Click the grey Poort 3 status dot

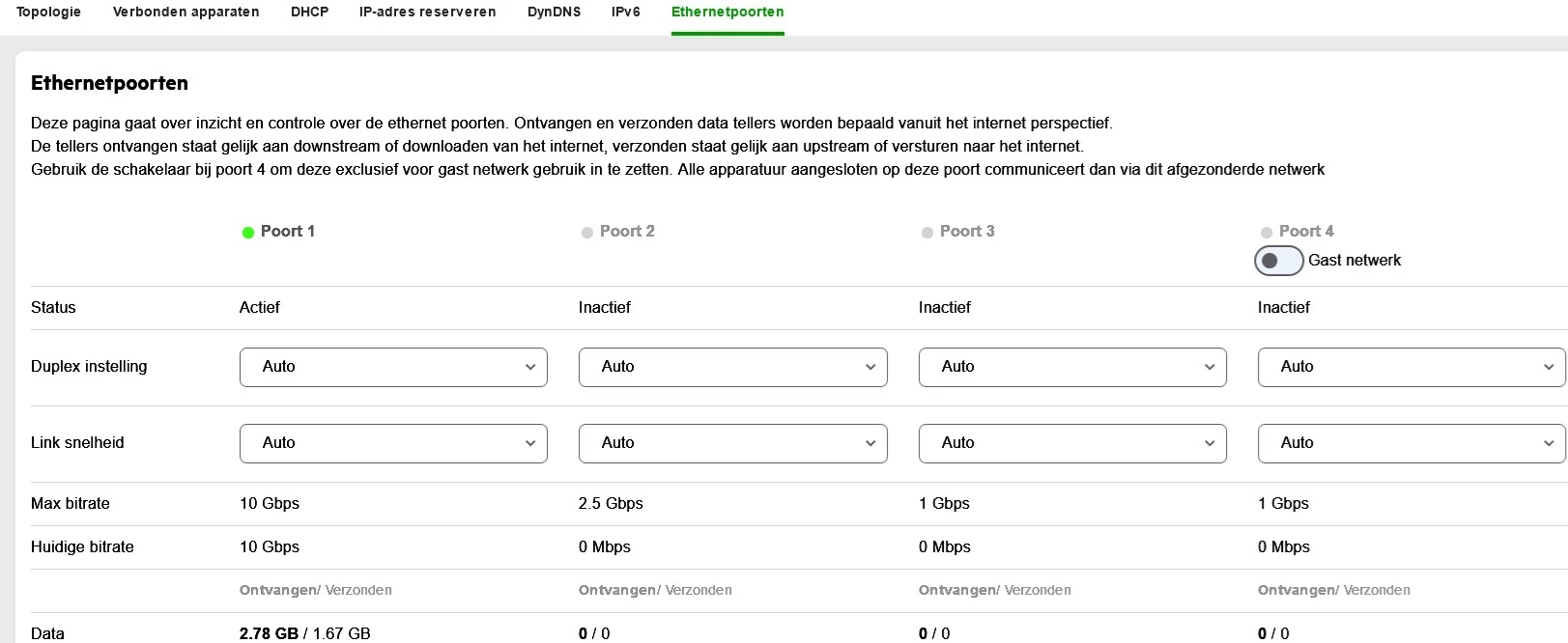tap(927, 233)
